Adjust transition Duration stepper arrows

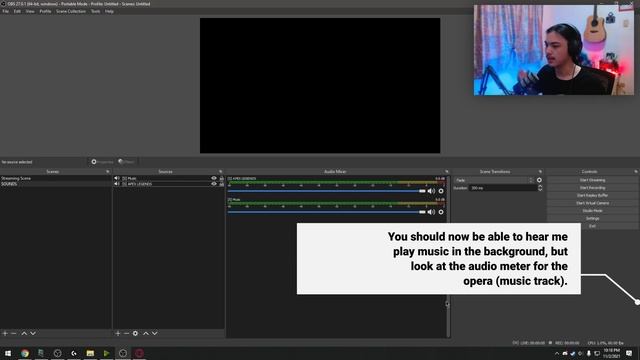tap(540, 188)
